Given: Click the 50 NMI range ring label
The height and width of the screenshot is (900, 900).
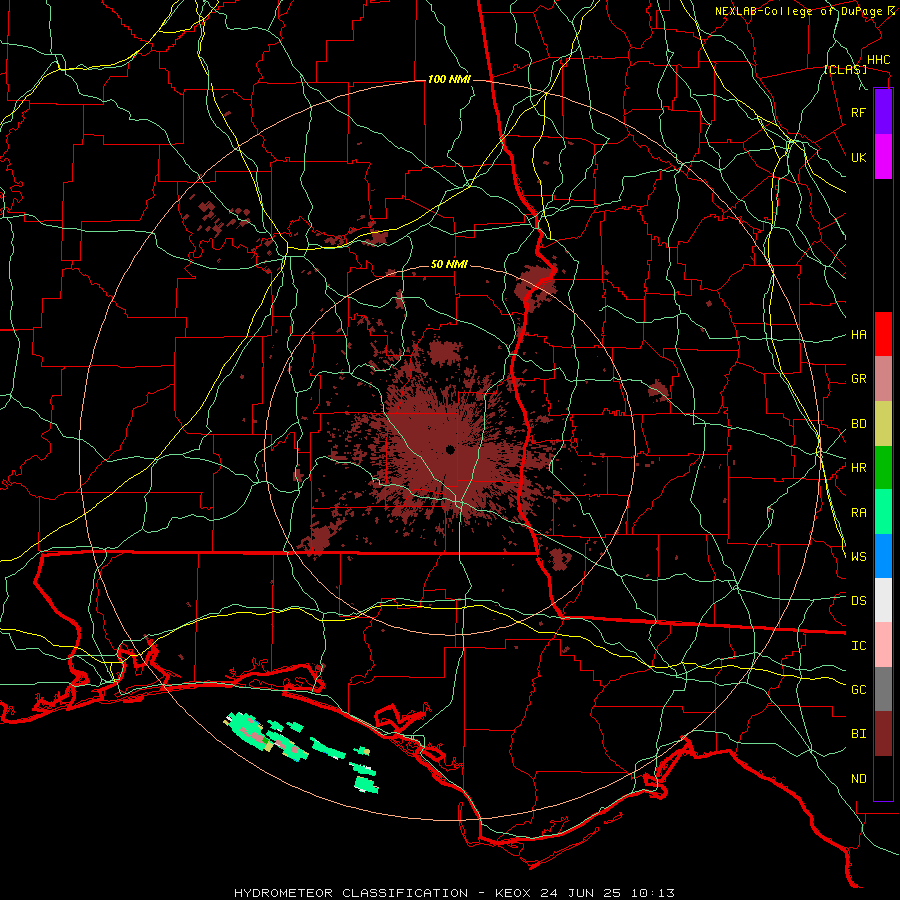Looking at the screenshot, I should (449, 265).
